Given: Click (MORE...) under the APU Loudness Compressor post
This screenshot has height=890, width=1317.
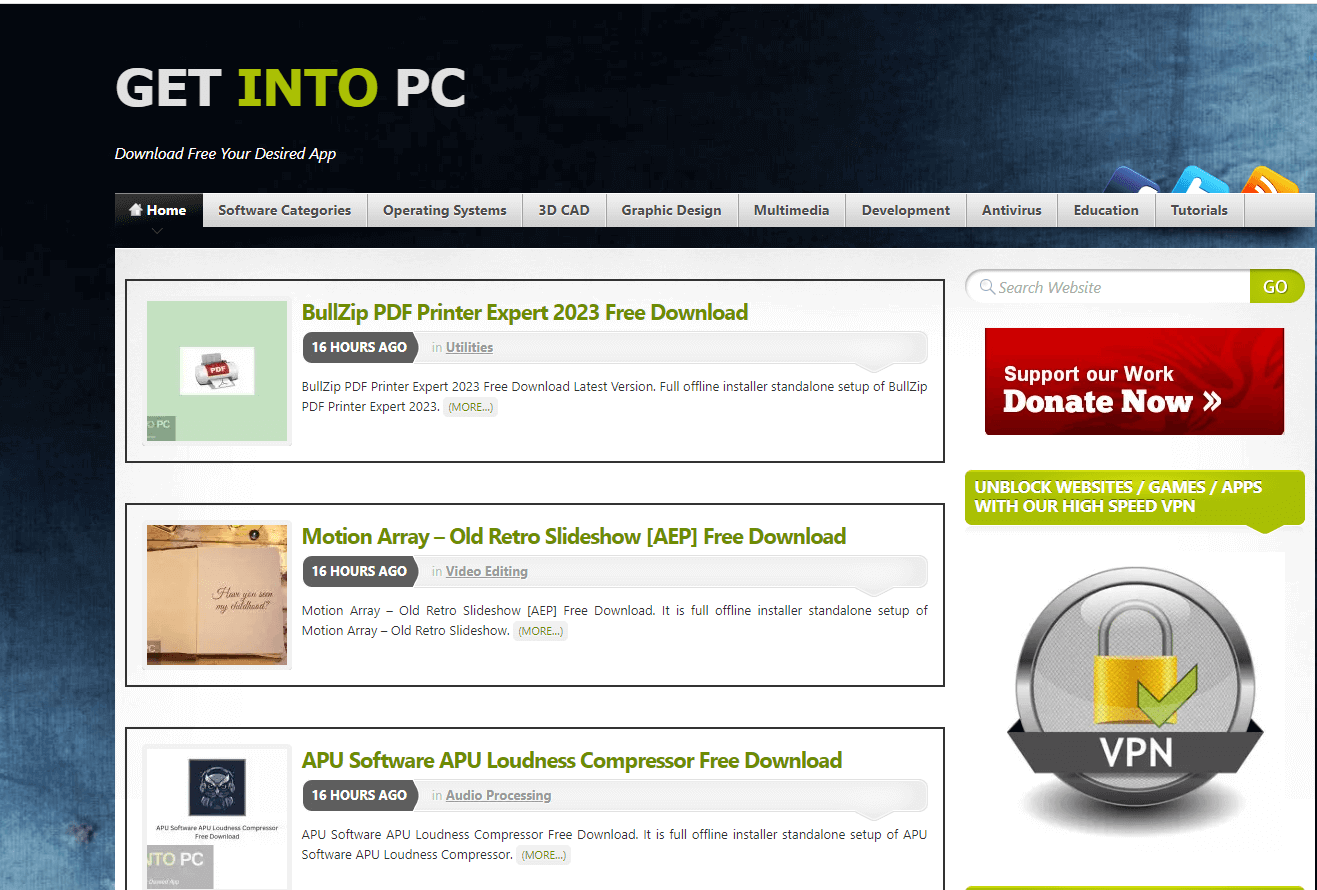Looking at the screenshot, I should (x=544, y=855).
